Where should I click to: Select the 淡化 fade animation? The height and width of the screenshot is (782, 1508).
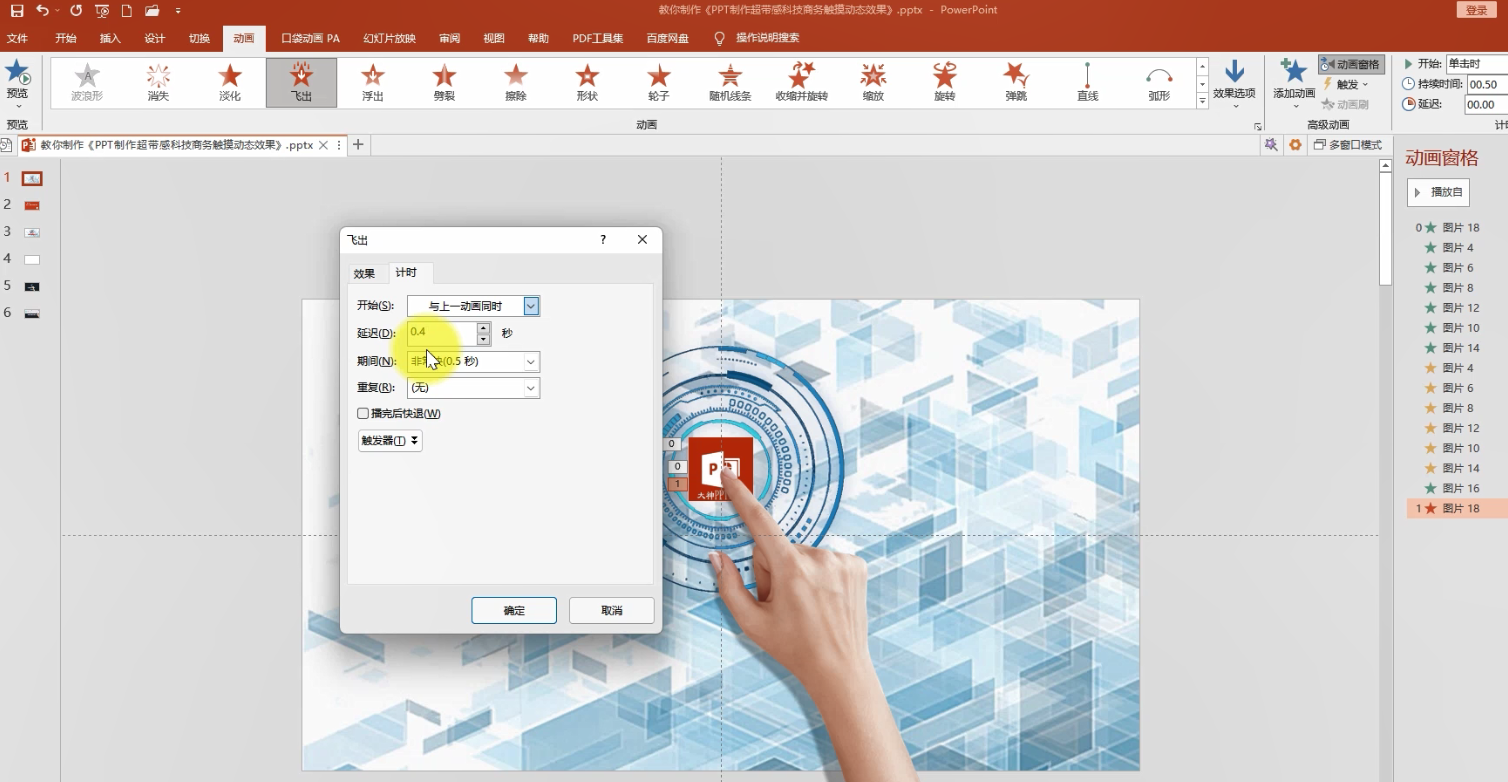[230, 82]
